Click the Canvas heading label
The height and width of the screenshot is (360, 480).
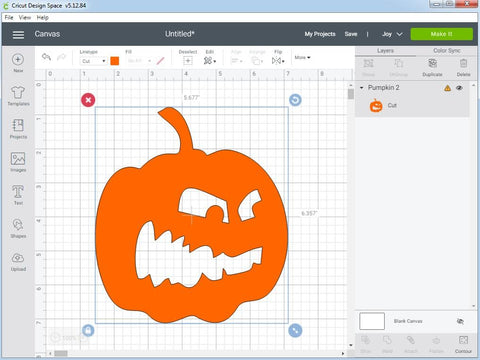click(x=47, y=34)
